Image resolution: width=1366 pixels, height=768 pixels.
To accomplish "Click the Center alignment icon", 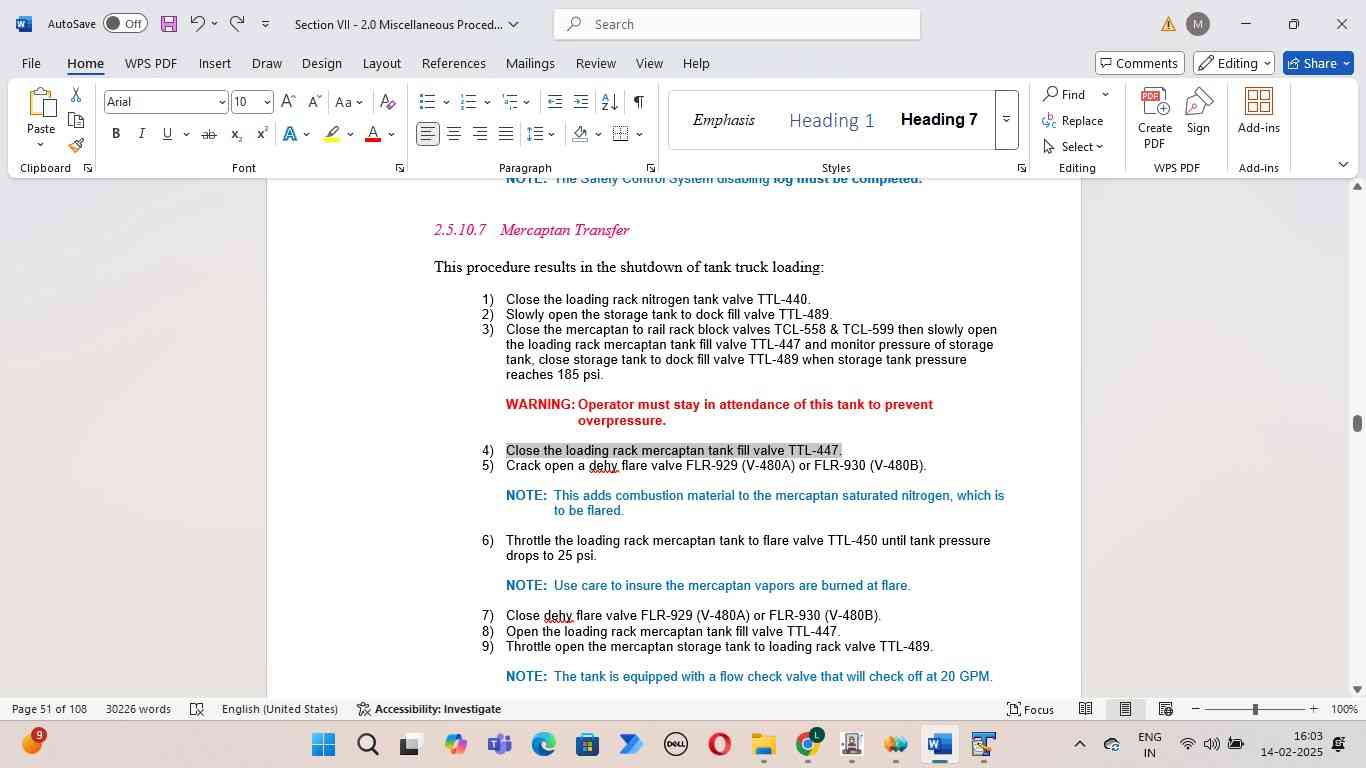I will tap(454, 134).
